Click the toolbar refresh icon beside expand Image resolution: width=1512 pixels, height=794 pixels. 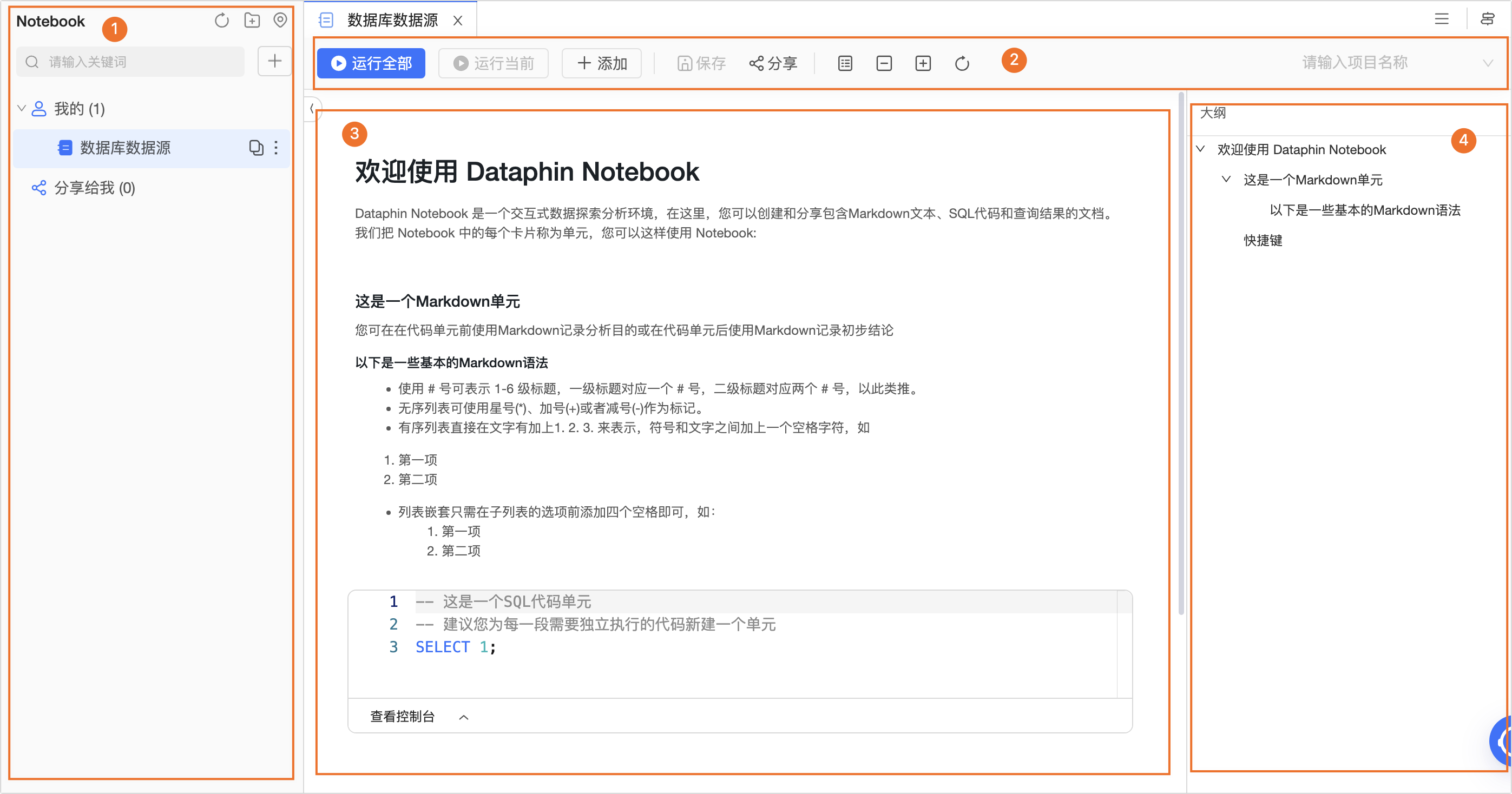tap(962, 63)
